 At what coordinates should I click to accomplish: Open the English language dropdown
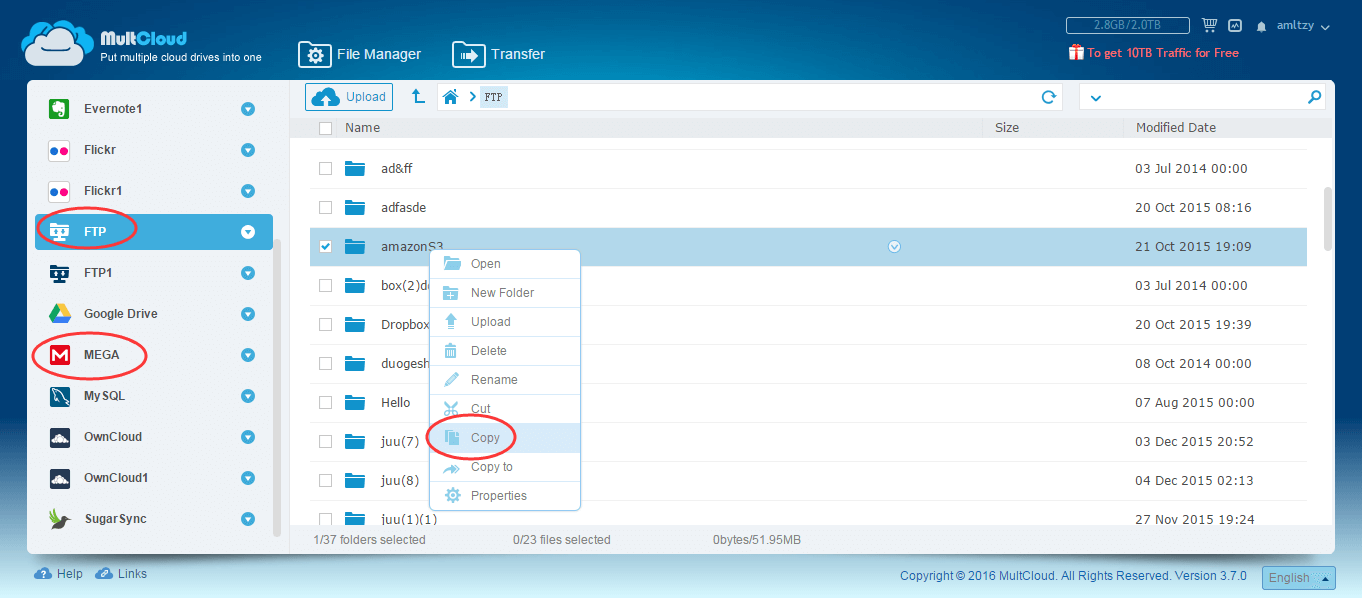1299,577
